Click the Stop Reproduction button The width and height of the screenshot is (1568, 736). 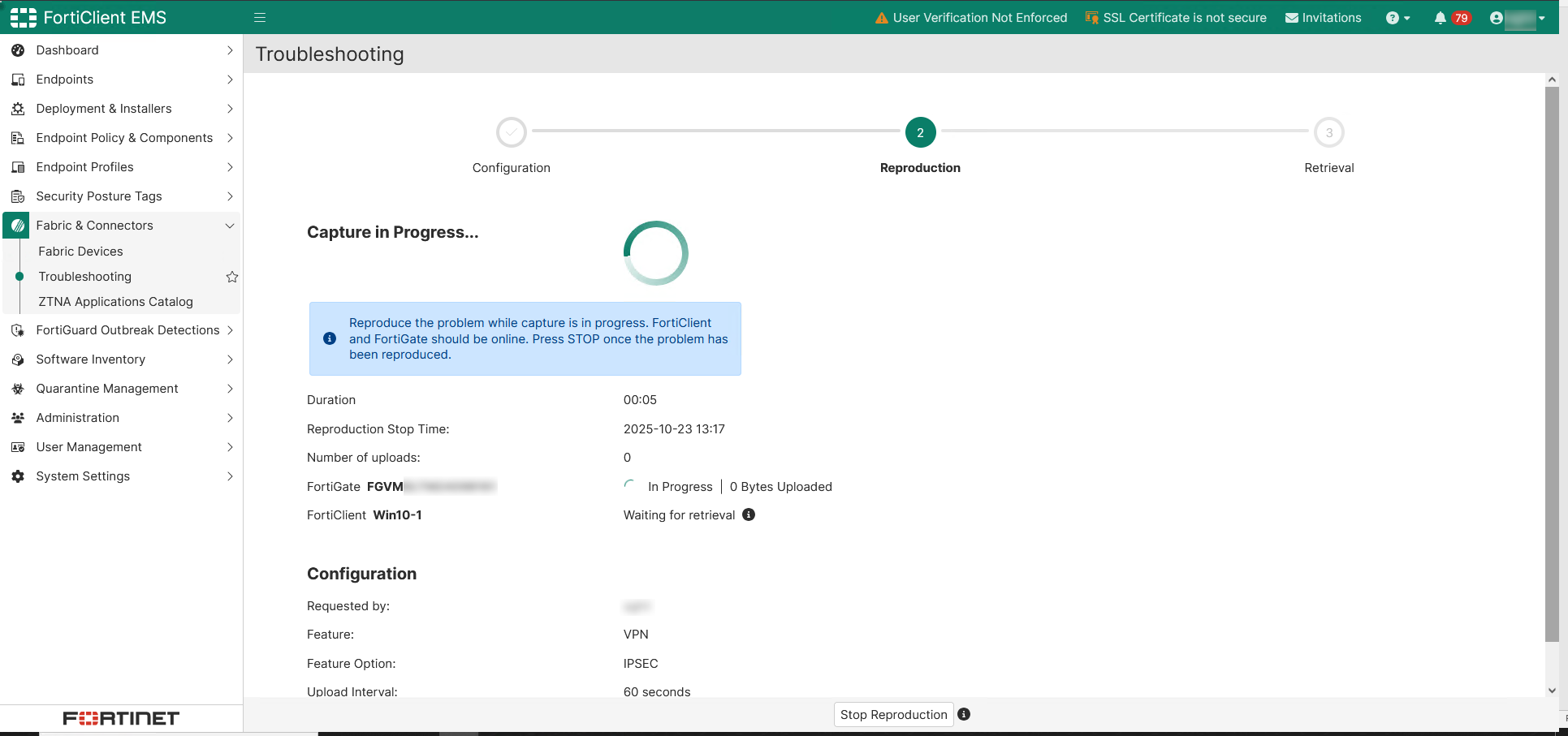[x=893, y=715]
